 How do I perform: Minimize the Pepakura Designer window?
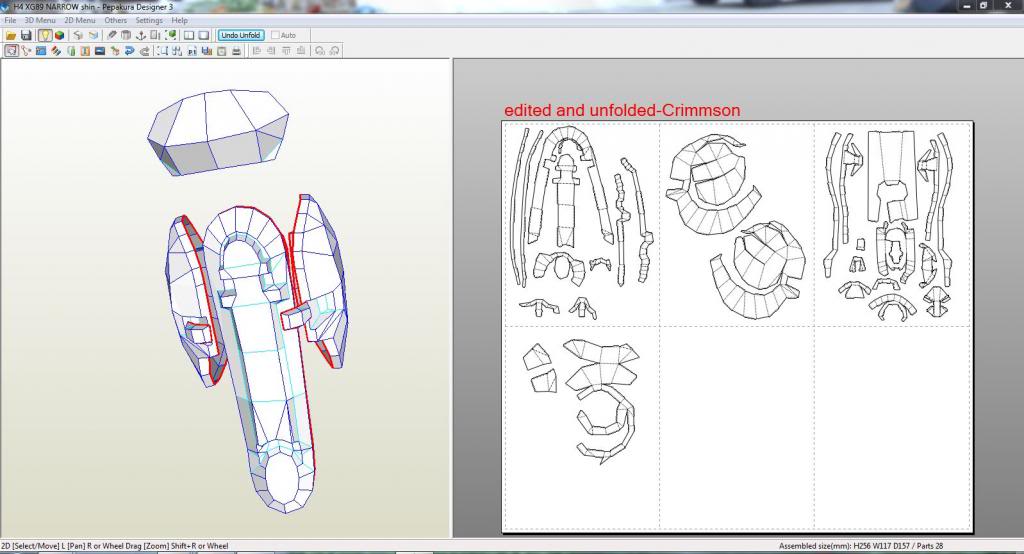967,6
